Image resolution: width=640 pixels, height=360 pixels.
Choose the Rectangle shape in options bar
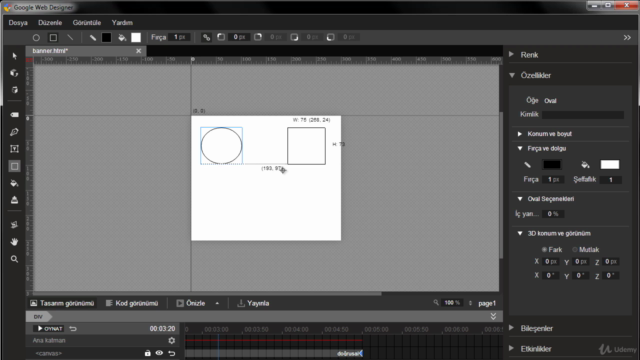tap(53, 38)
